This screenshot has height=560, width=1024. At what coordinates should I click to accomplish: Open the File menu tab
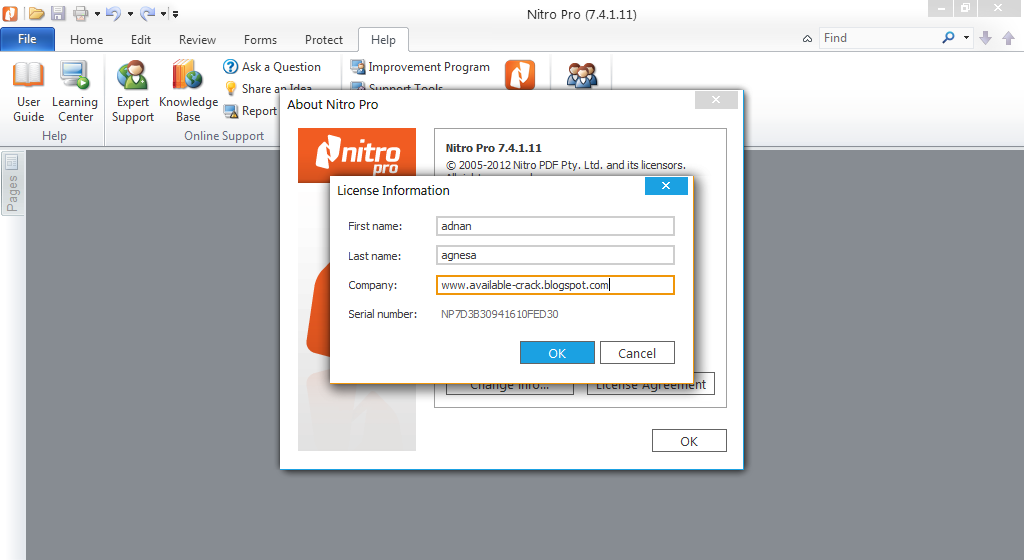[27, 39]
